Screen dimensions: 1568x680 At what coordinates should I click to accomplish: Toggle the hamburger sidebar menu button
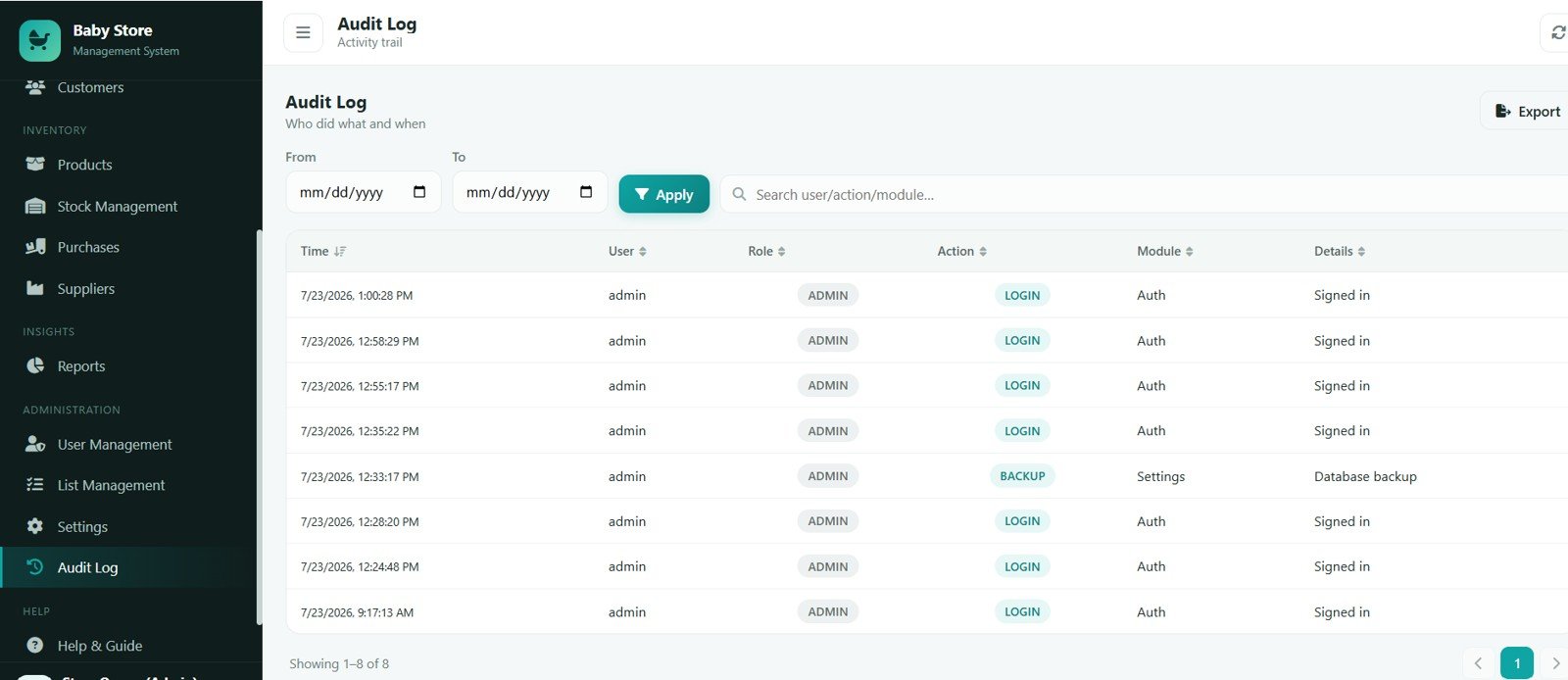pos(303,32)
